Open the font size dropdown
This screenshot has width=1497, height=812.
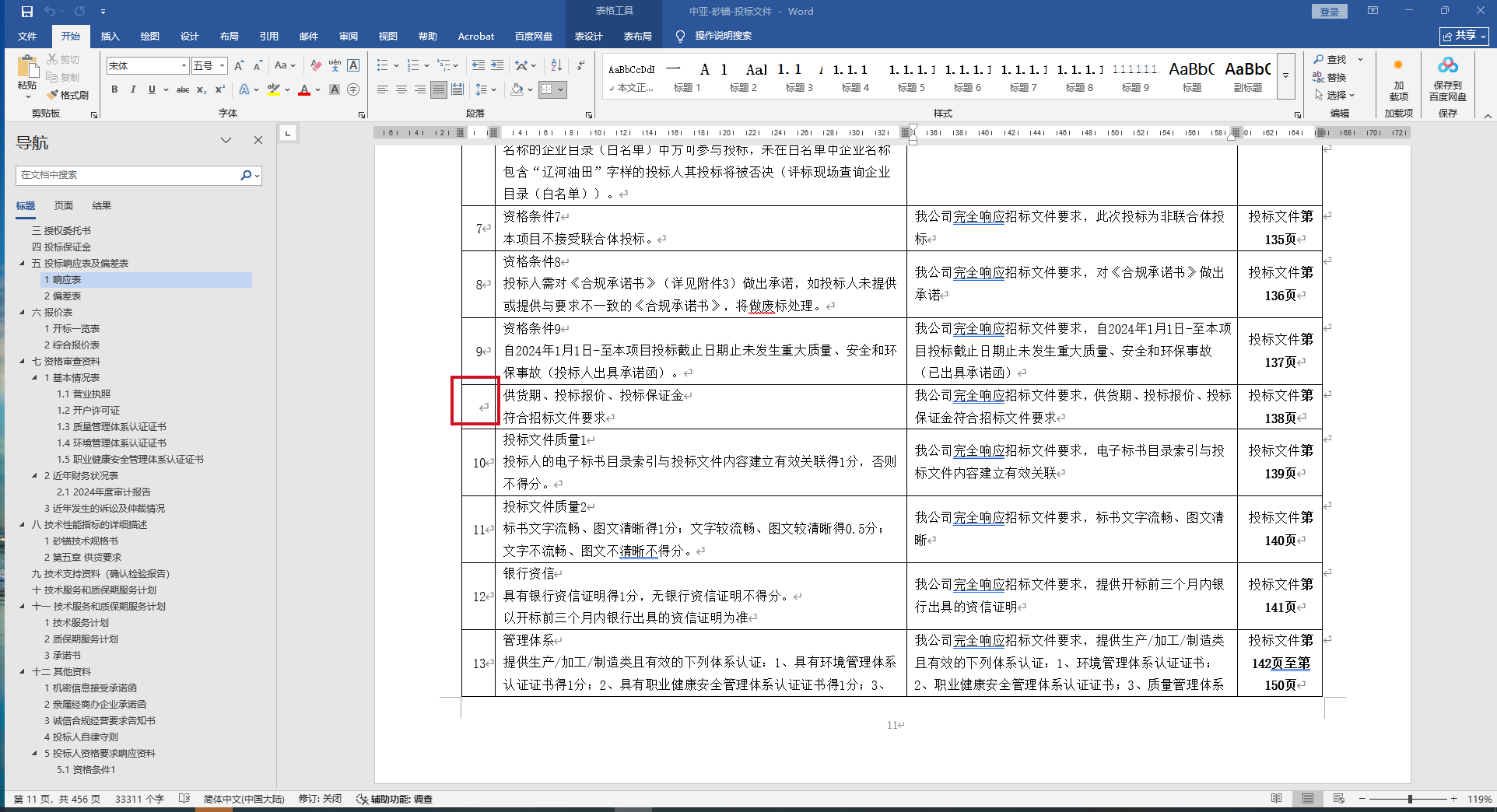pos(223,66)
